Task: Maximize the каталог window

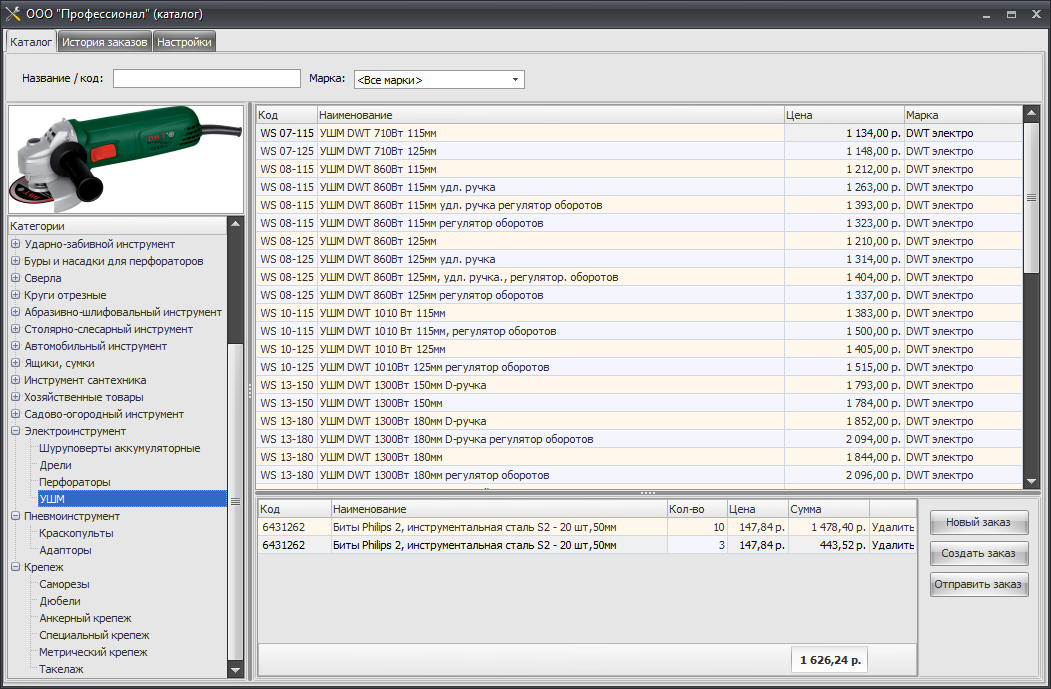Action: [1011, 14]
